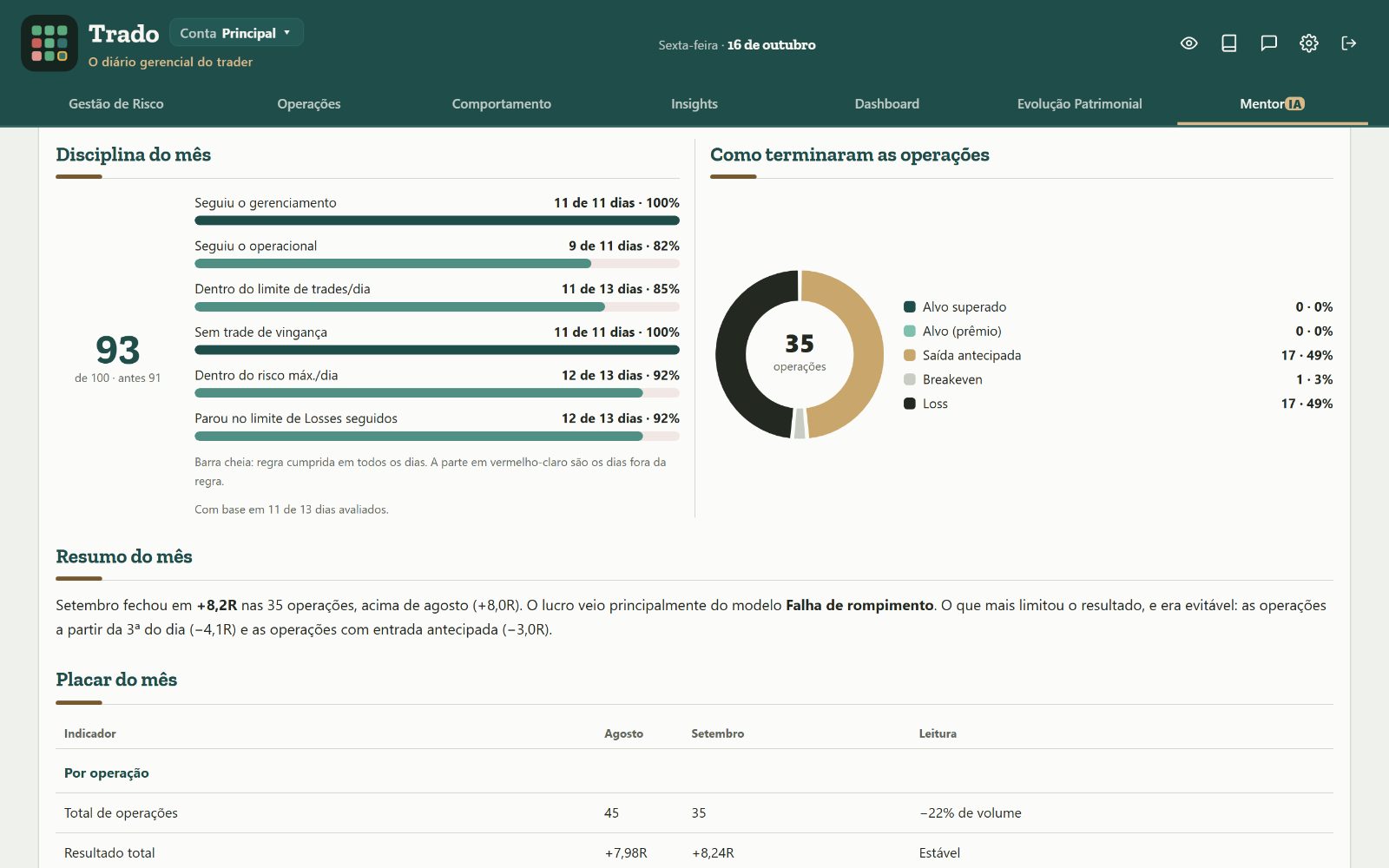Click the Breakeven legend swatch
The image size is (1389, 868).
910,379
